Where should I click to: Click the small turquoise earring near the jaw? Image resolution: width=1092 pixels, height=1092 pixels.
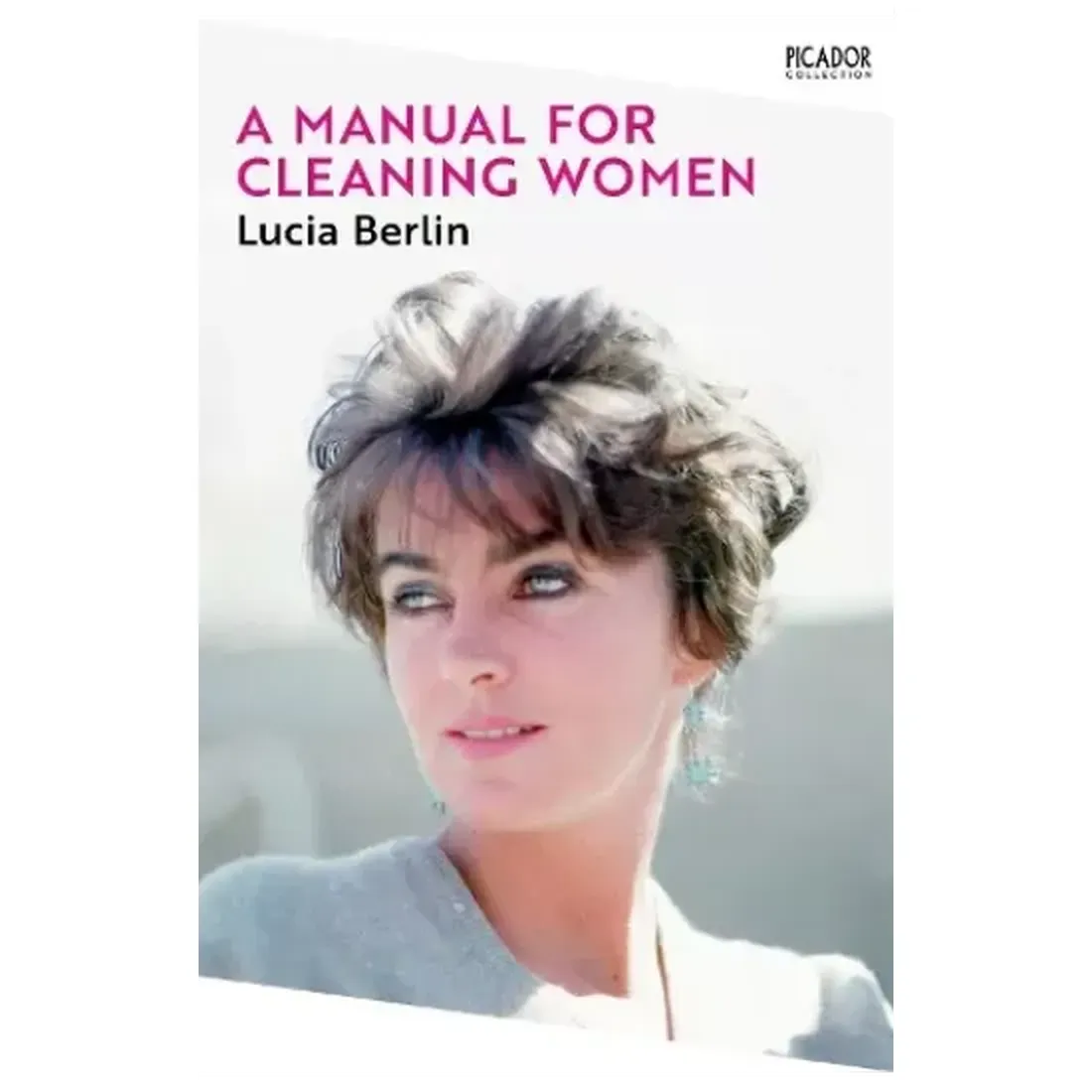tap(438, 806)
